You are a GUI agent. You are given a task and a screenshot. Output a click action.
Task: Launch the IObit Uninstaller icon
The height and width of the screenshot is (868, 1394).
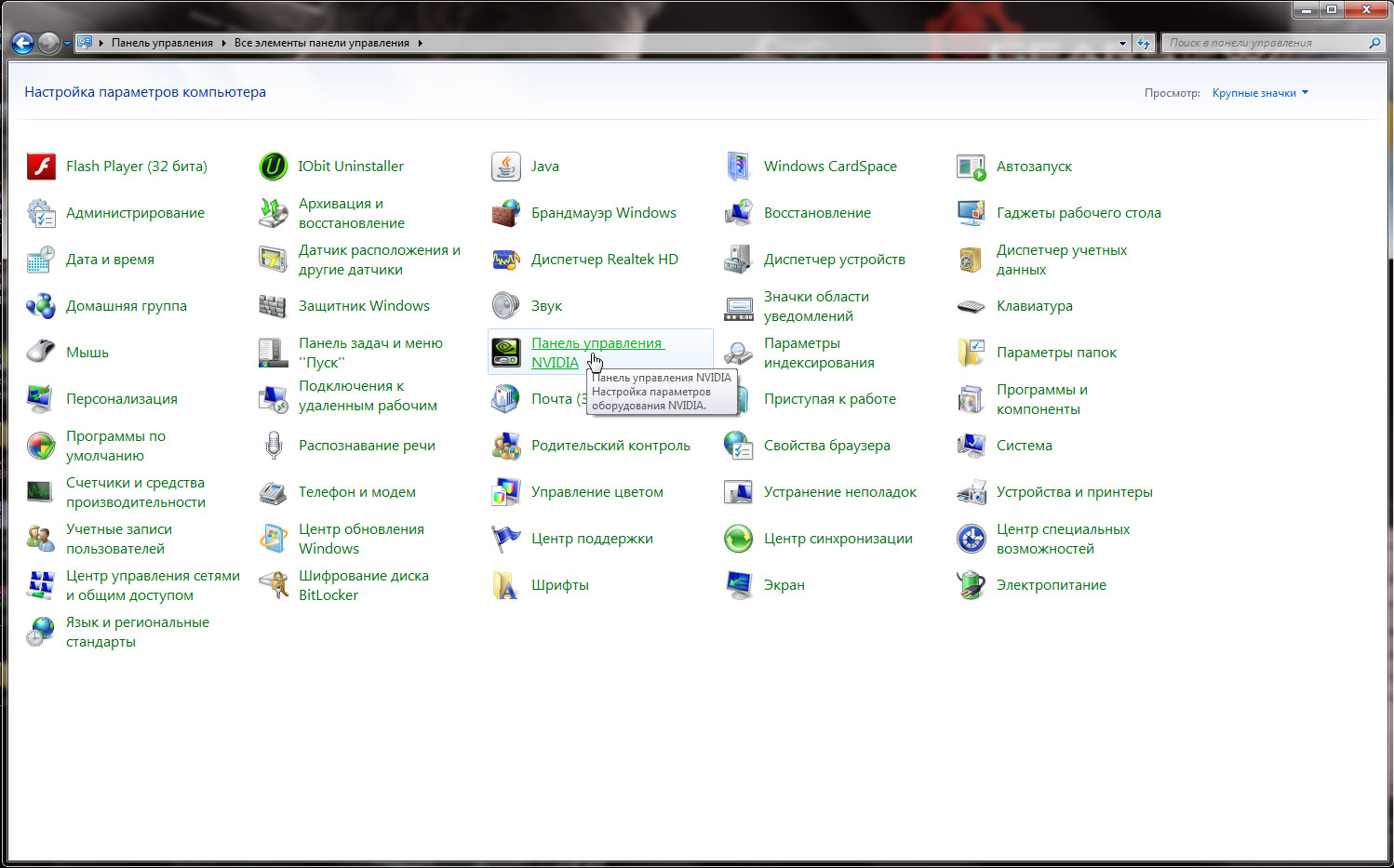point(274,167)
